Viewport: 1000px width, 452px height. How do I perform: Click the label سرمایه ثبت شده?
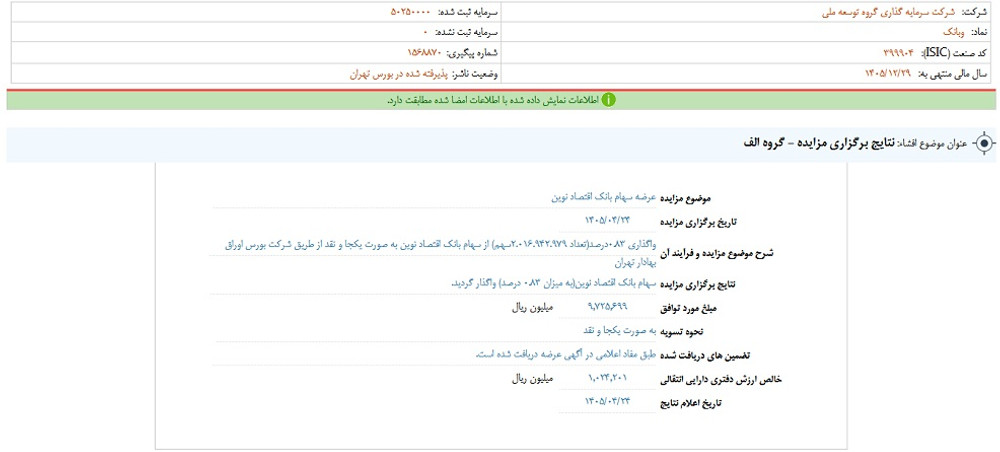tap(467, 12)
